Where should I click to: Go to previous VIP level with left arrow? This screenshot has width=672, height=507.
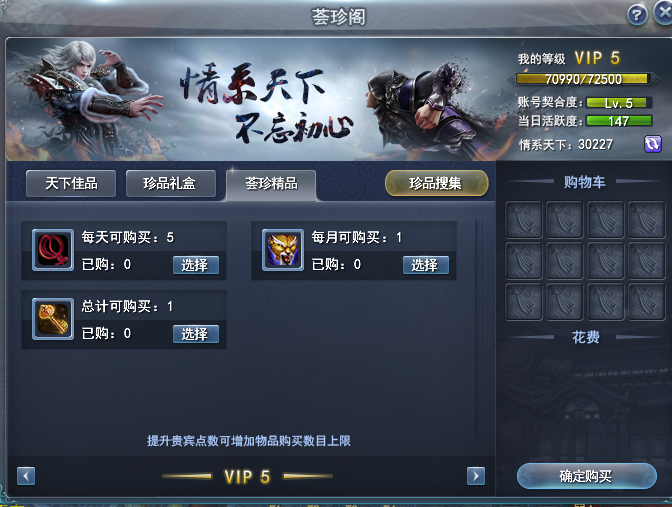(26, 476)
